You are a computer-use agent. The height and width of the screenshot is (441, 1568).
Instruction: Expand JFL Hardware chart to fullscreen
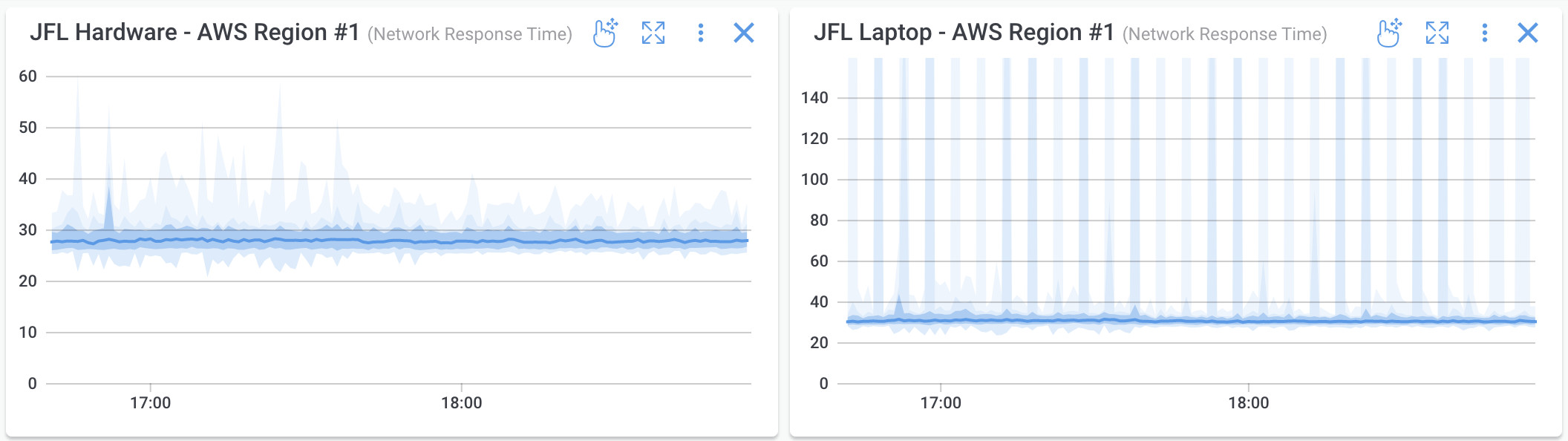click(x=653, y=33)
